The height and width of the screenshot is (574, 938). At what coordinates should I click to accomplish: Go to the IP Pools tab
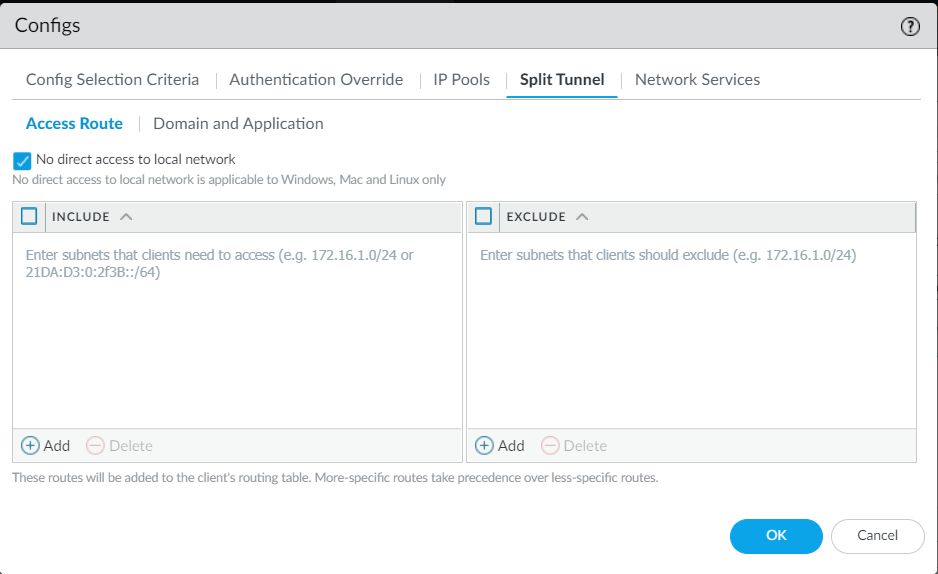[x=461, y=80]
